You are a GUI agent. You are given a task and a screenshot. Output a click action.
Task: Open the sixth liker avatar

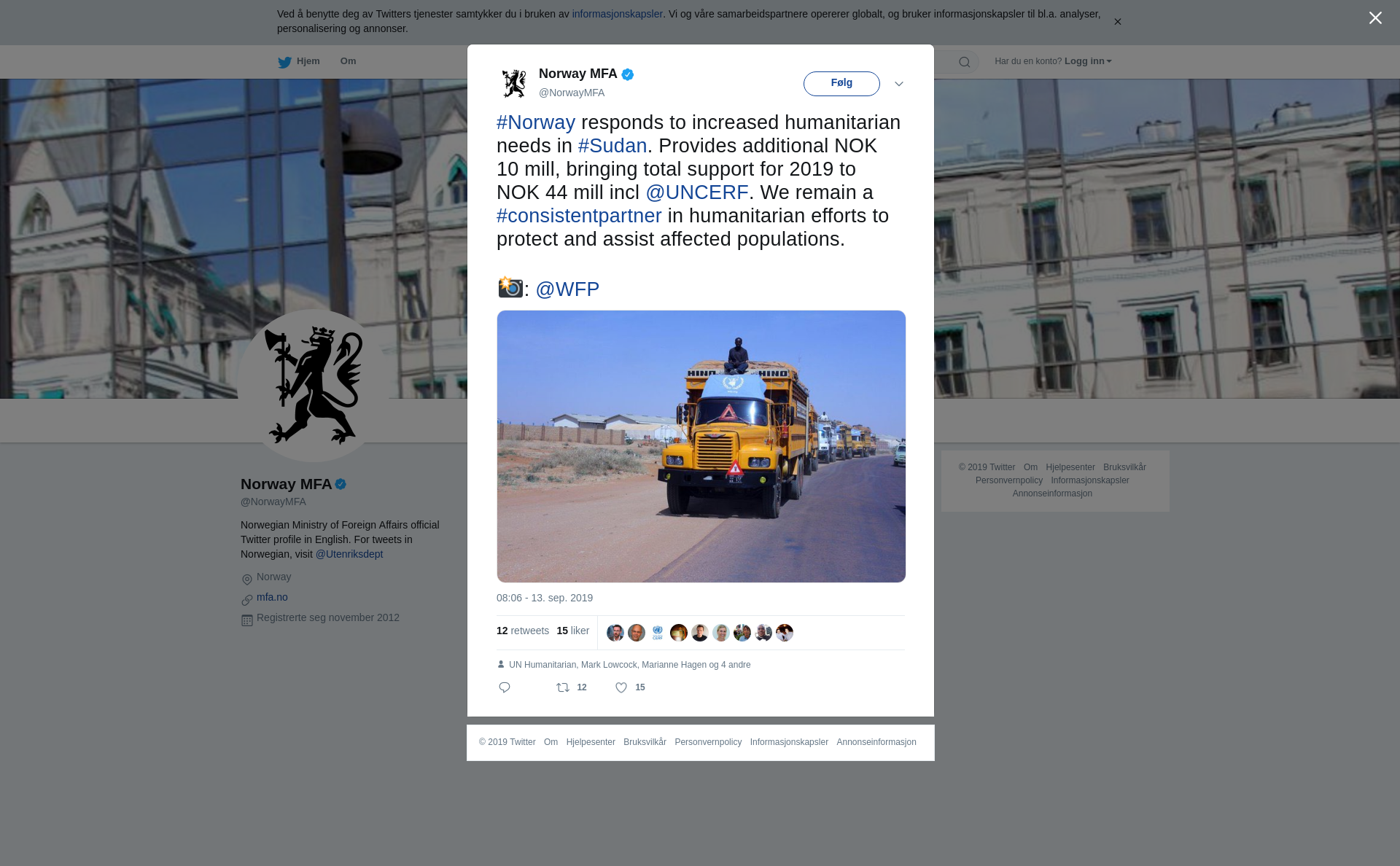click(x=721, y=633)
